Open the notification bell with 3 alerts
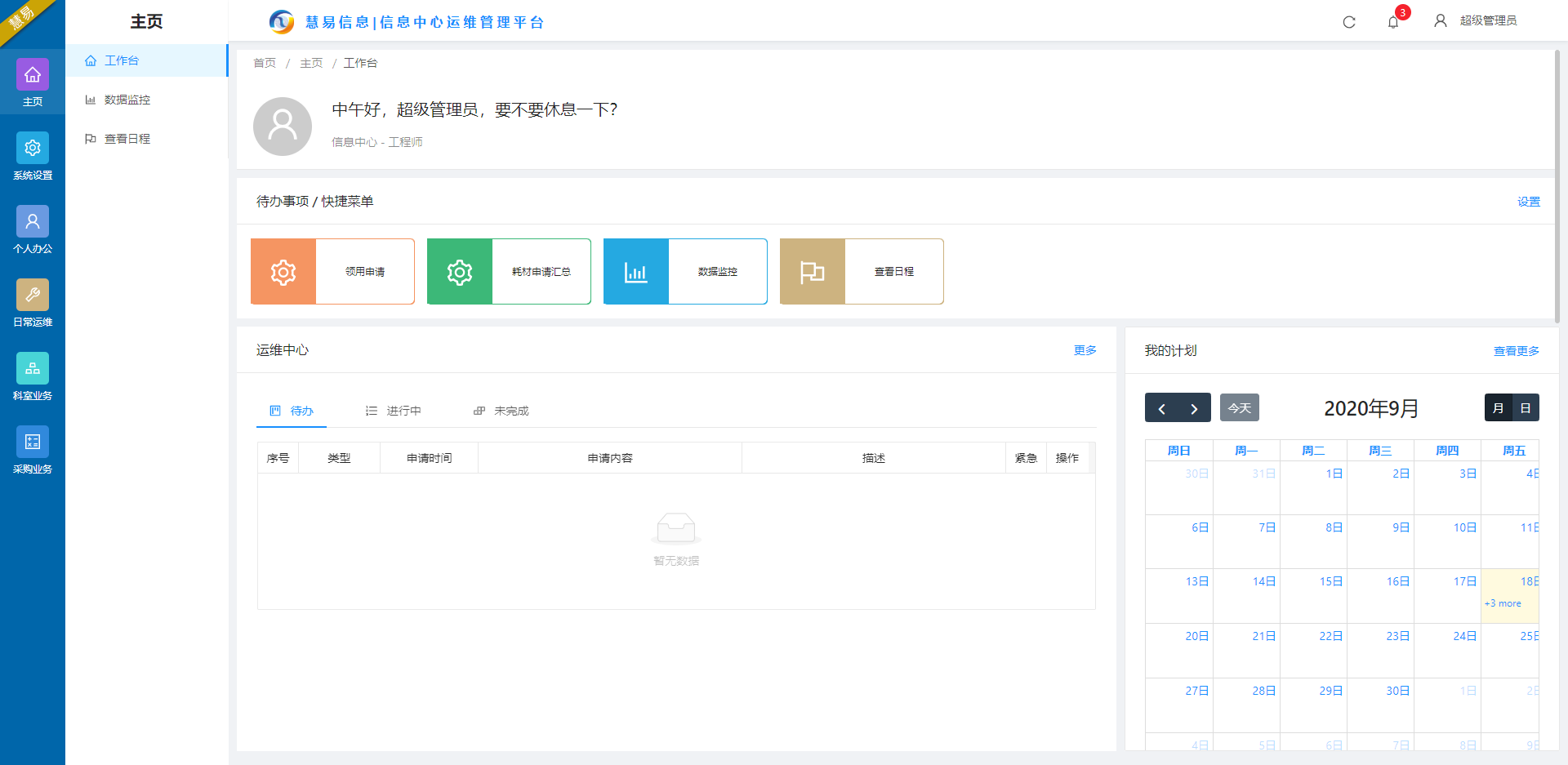The image size is (1568, 765). tap(1393, 22)
